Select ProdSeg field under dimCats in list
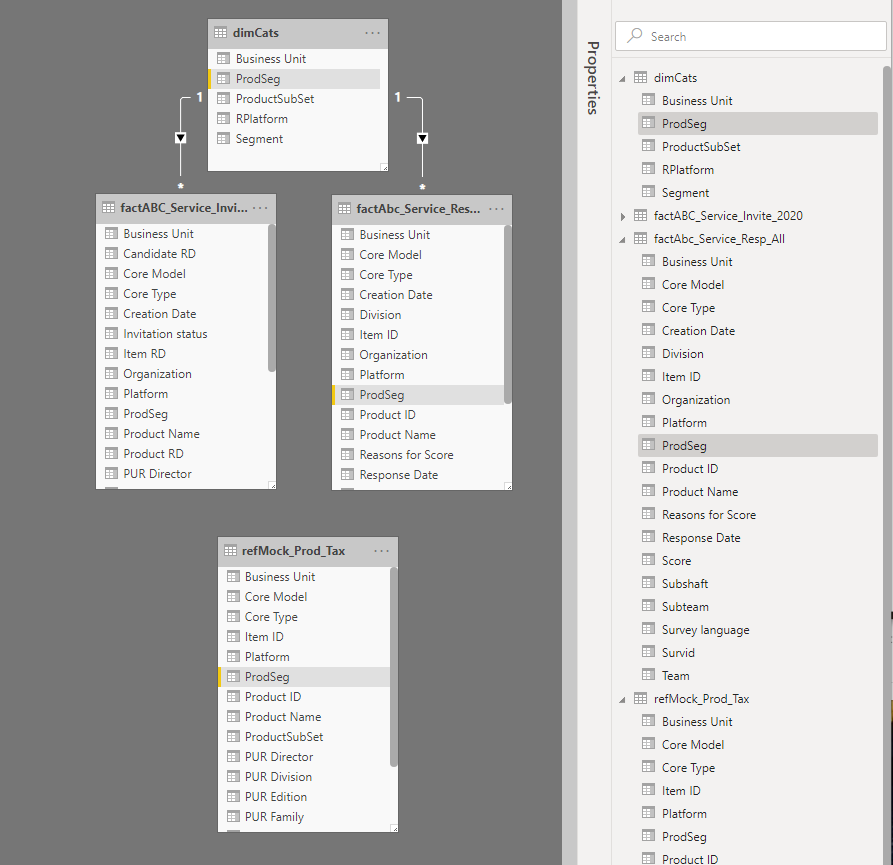Image resolution: width=893 pixels, height=865 pixels. pyautogui.click(x=684, y=124)
